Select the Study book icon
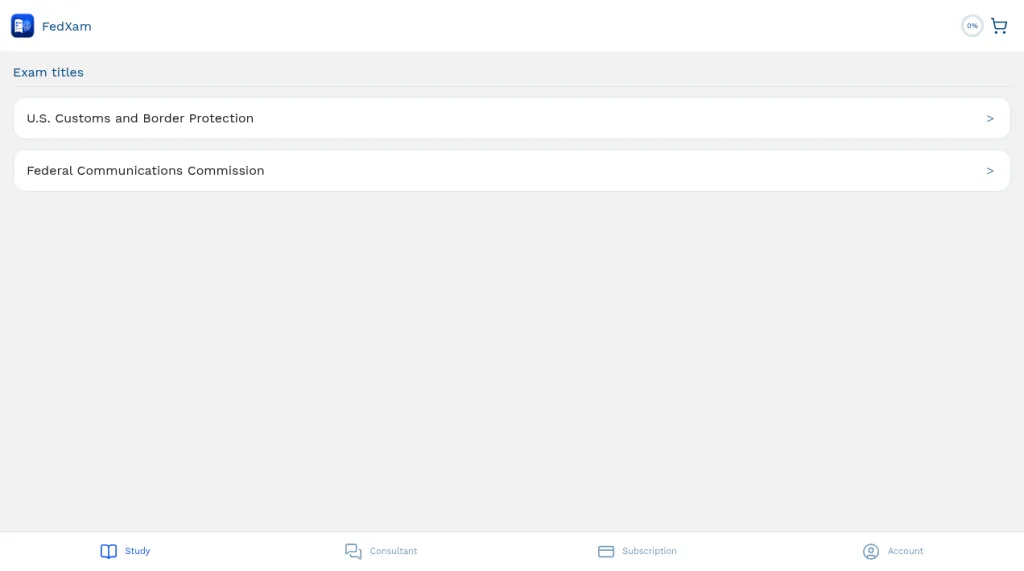This screenshot has width=1024, height=571. tap(108, 551)
